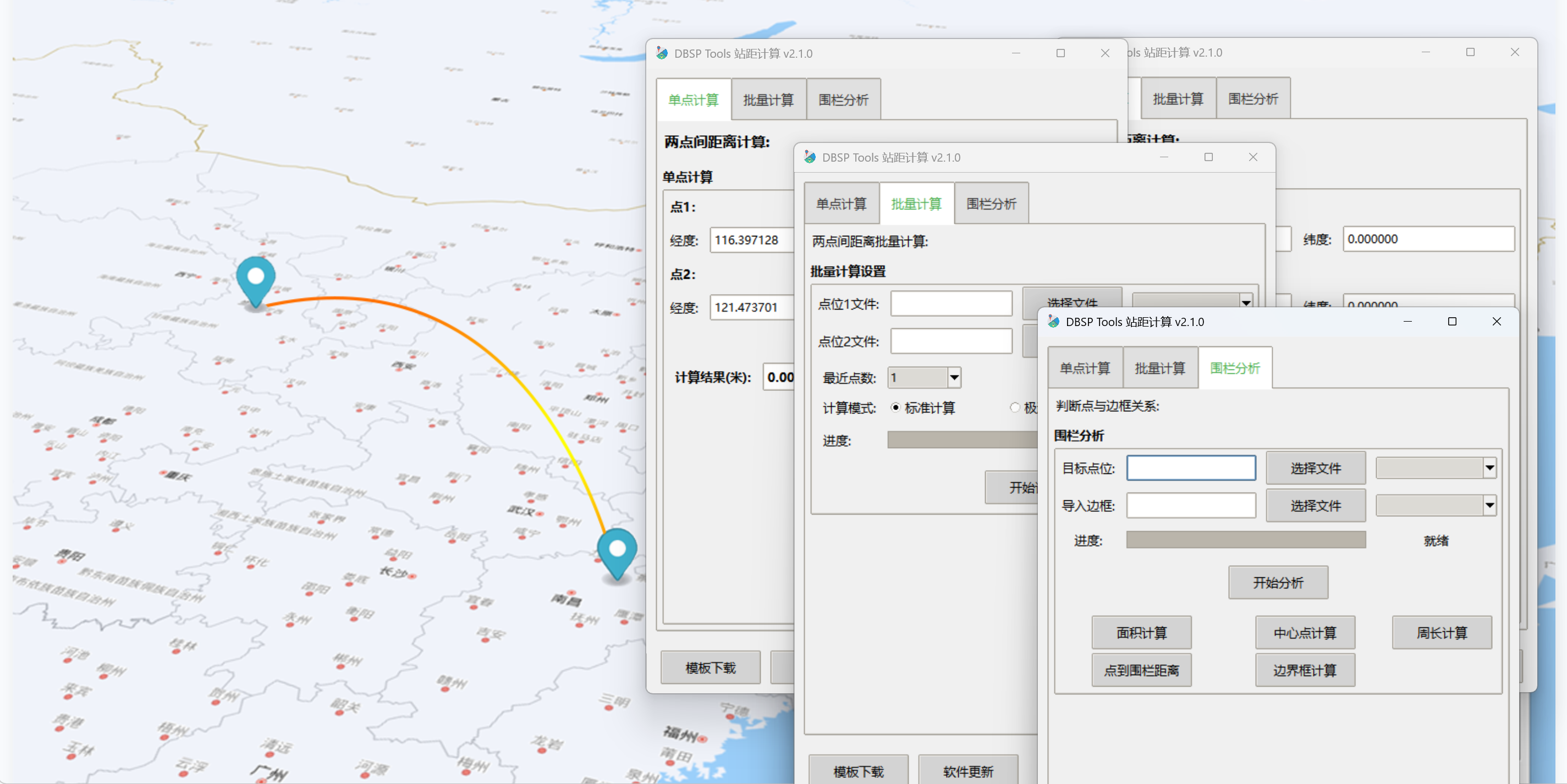Click the 周长计算 button

click(x=1442, y=633)
